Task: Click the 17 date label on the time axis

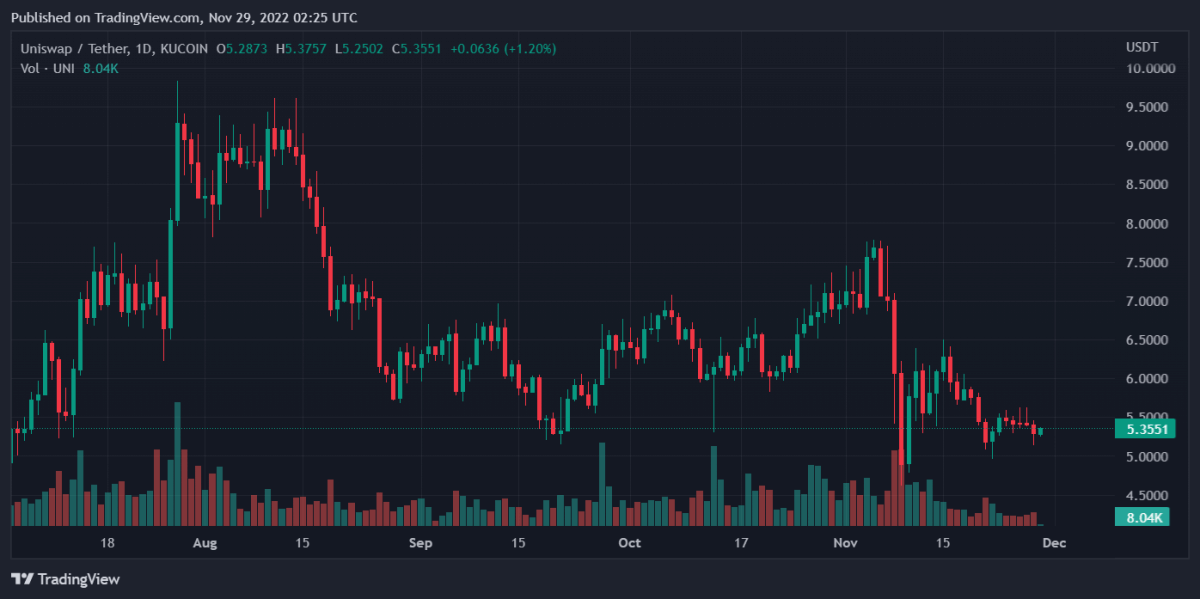Action: 741,543
